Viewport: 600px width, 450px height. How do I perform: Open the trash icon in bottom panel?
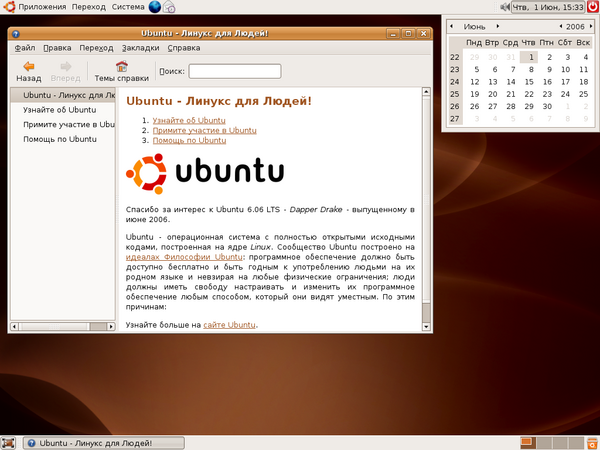[x=591, y=442]
